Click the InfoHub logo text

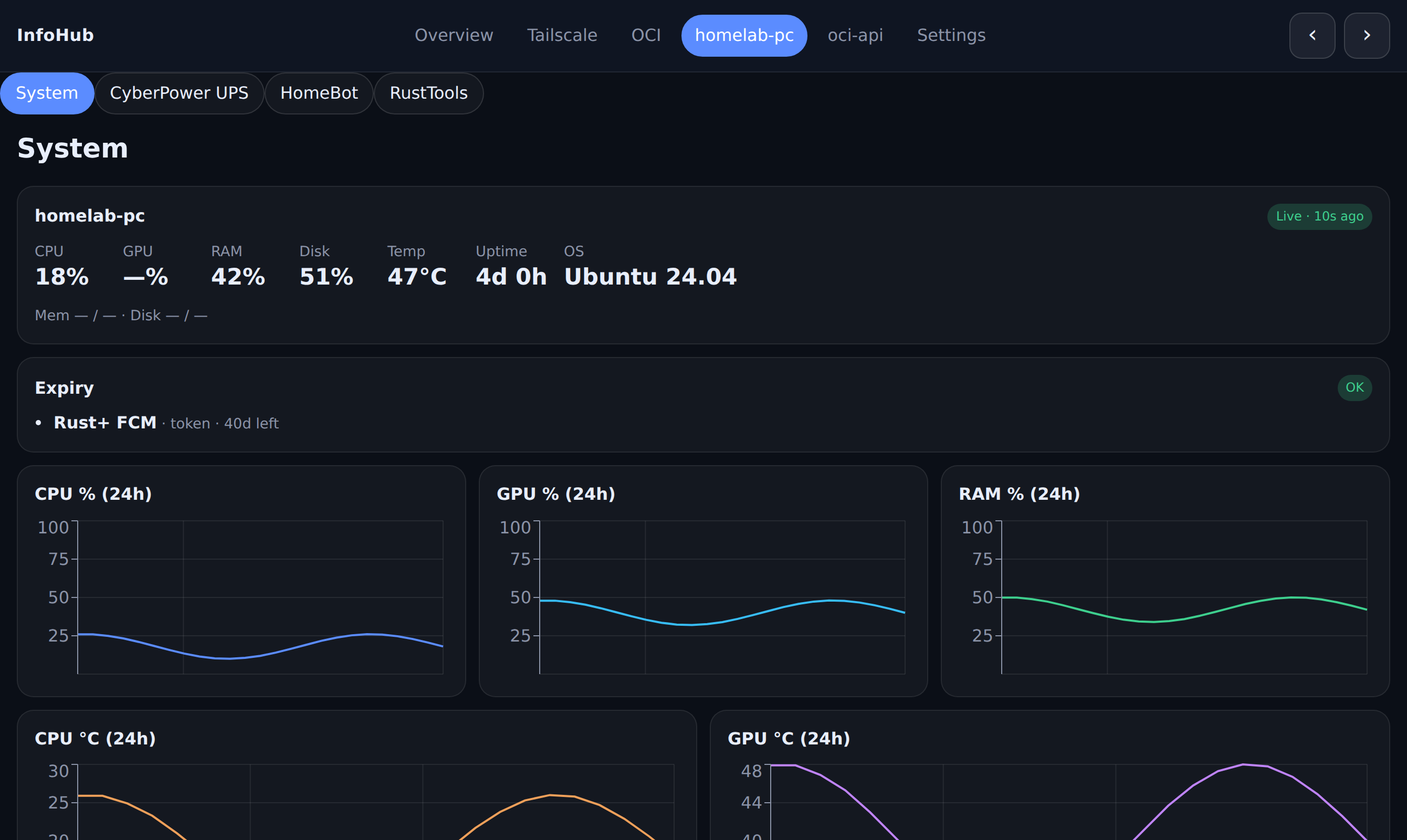(56, 36)
